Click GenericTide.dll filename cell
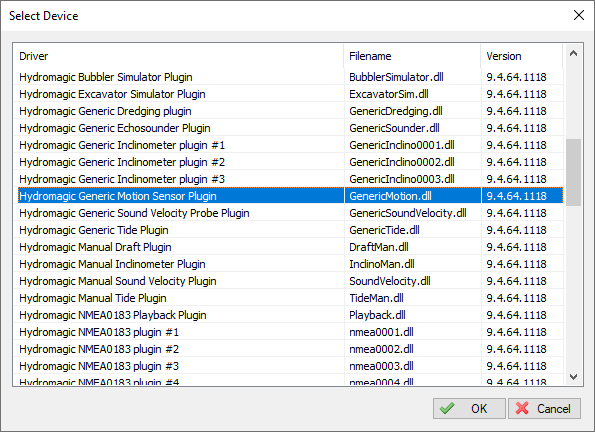This screenshot has height=432, width=595. tap(412, 230)
